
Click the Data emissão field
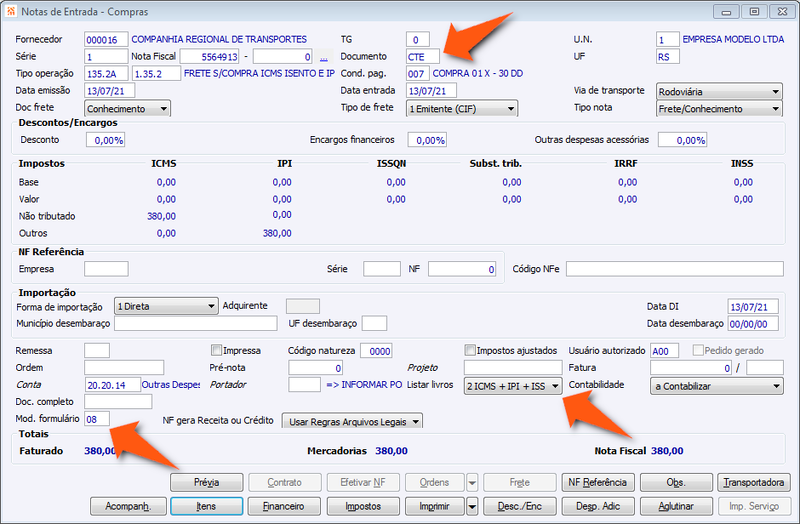tap(109, 91)
